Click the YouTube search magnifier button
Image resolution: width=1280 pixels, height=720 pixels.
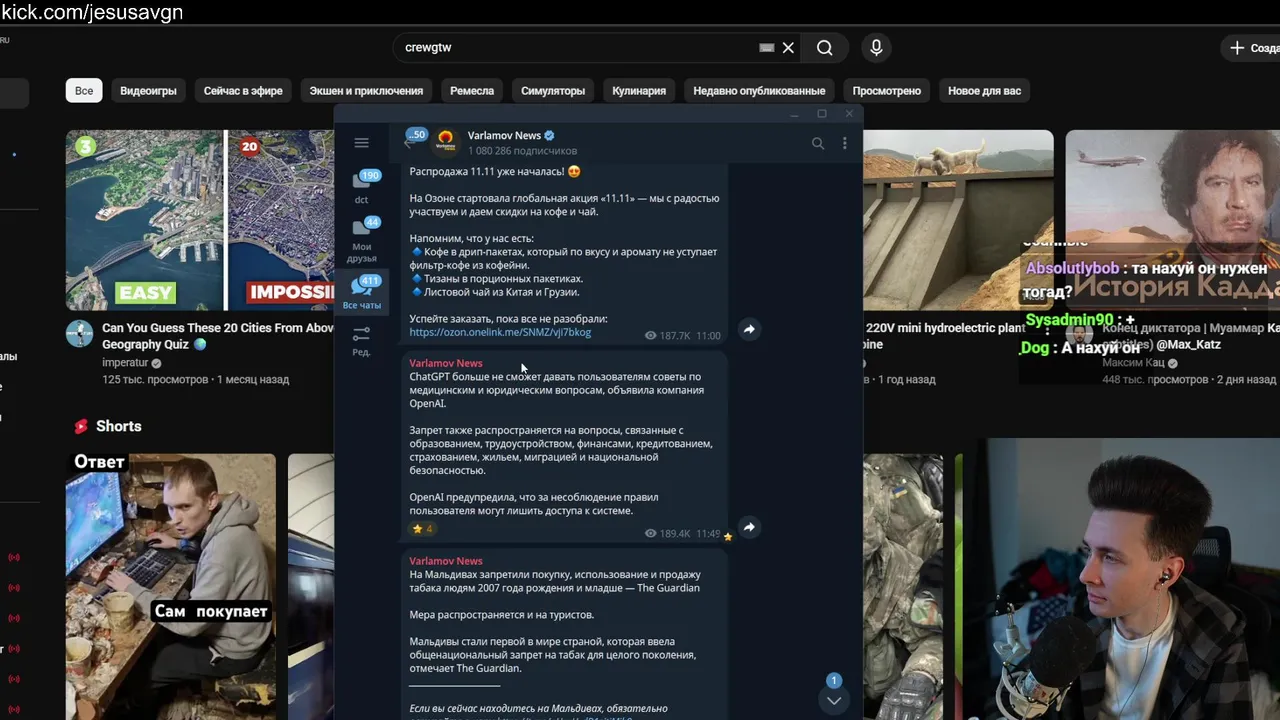[824, 47]
